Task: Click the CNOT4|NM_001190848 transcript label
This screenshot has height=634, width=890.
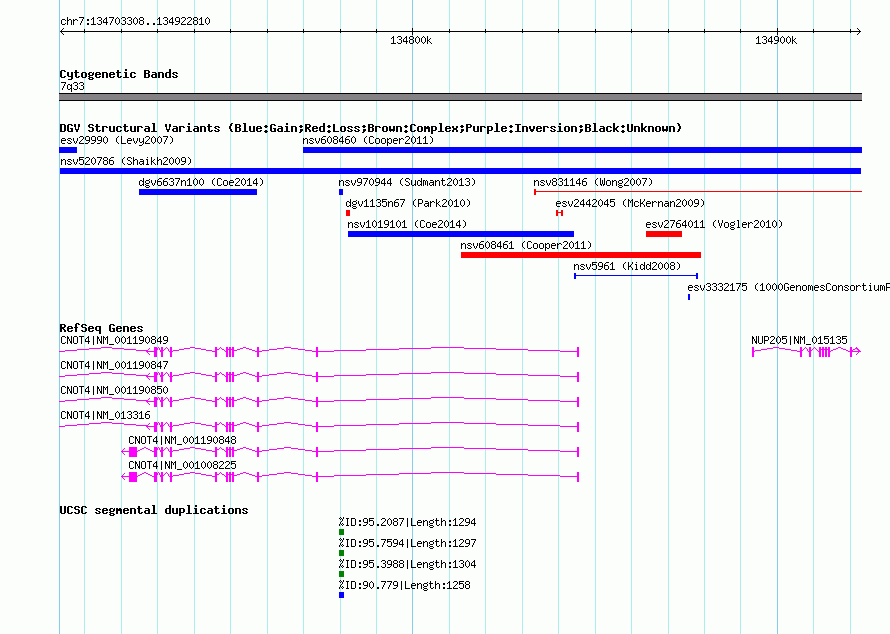Action: [x=182, y=440]
